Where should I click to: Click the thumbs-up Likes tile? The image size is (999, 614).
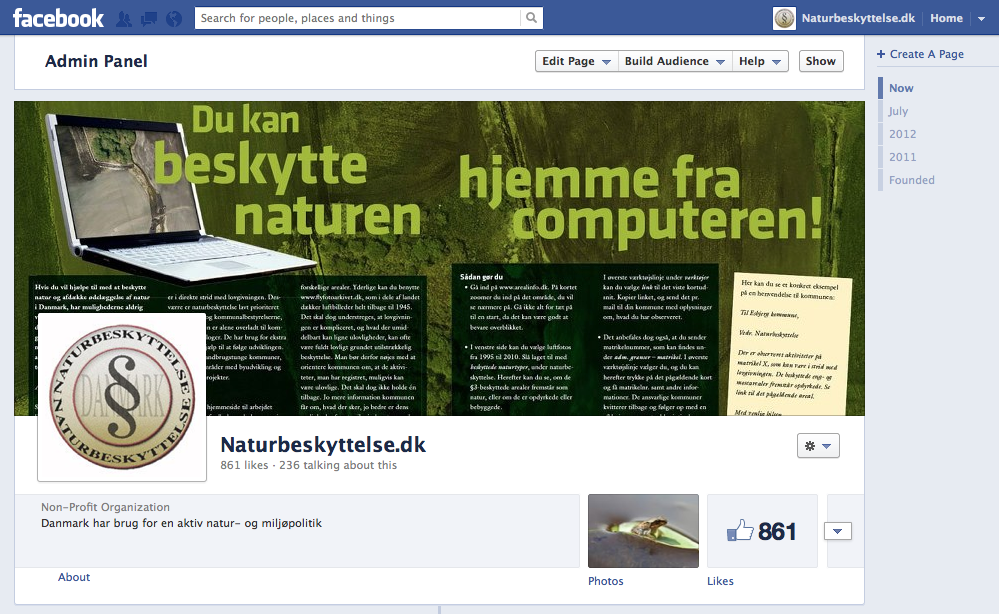click(x=762, y=531)
